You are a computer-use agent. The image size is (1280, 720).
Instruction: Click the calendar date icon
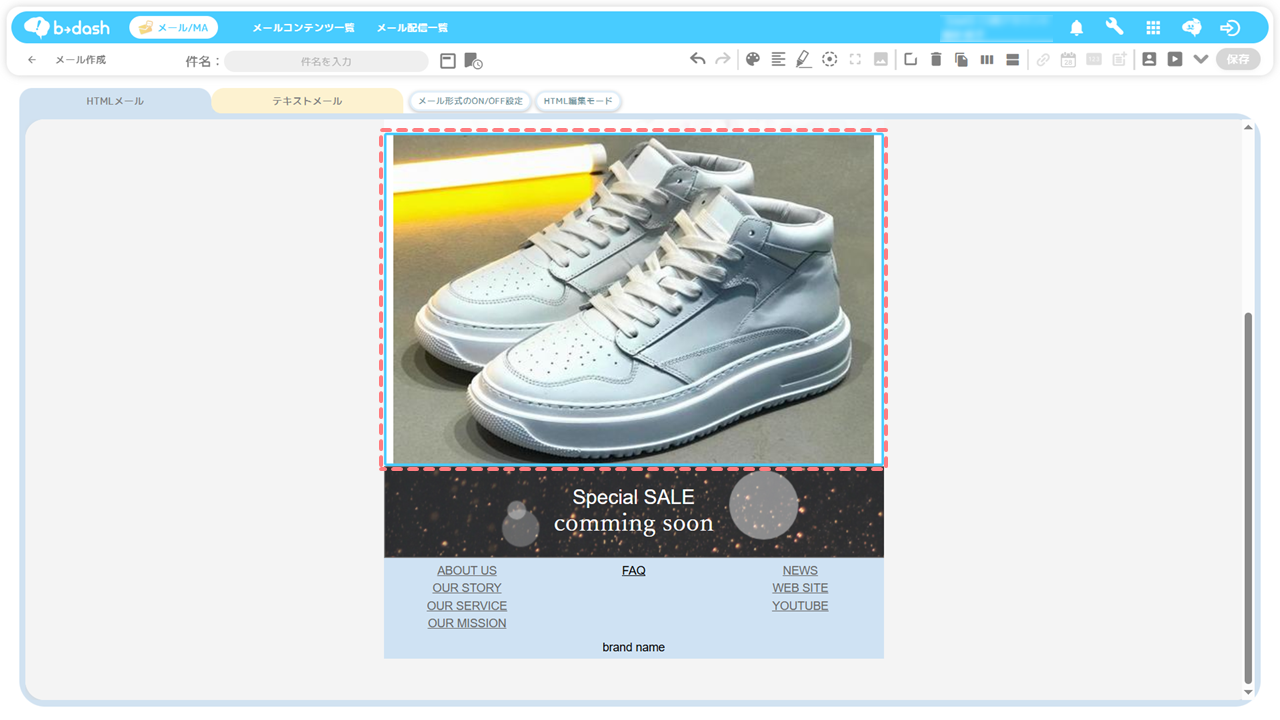(x=1068, y=59)
